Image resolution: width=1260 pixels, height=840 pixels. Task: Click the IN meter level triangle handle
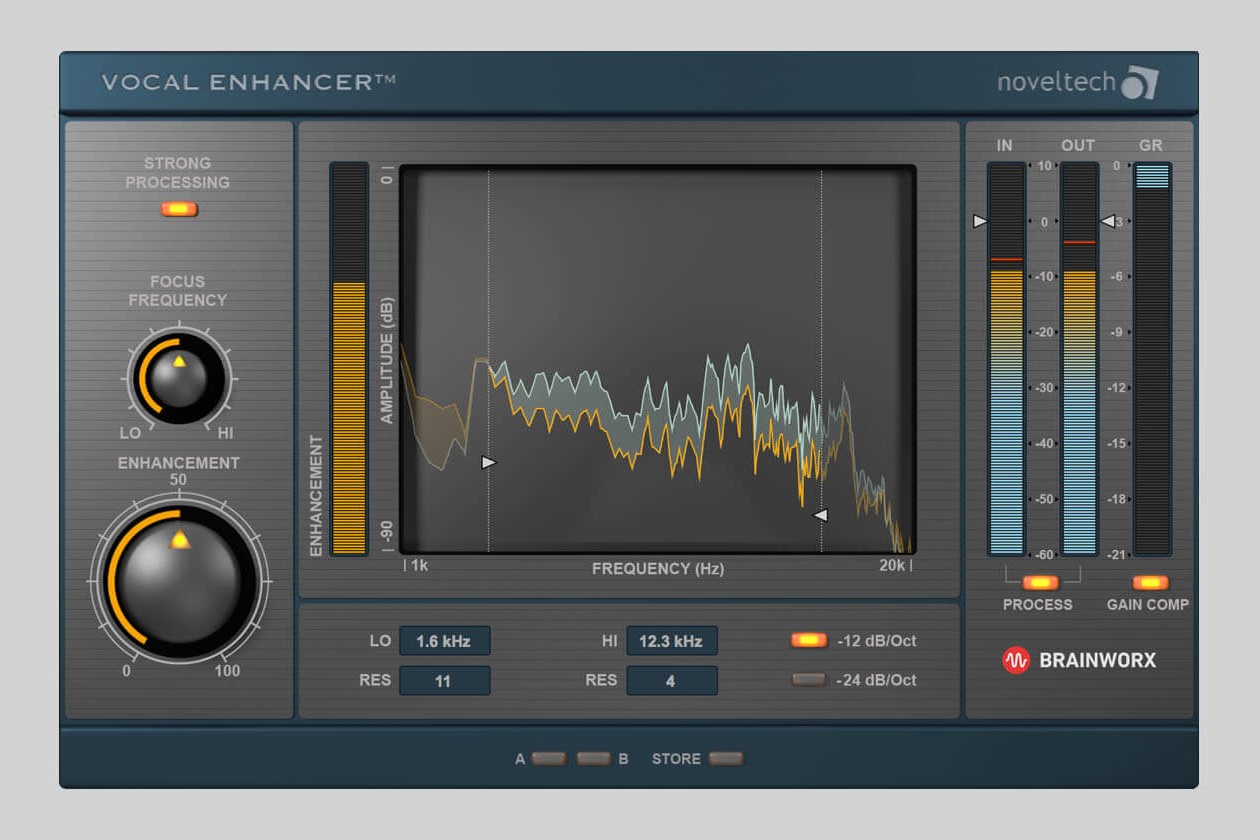[980, 221]
